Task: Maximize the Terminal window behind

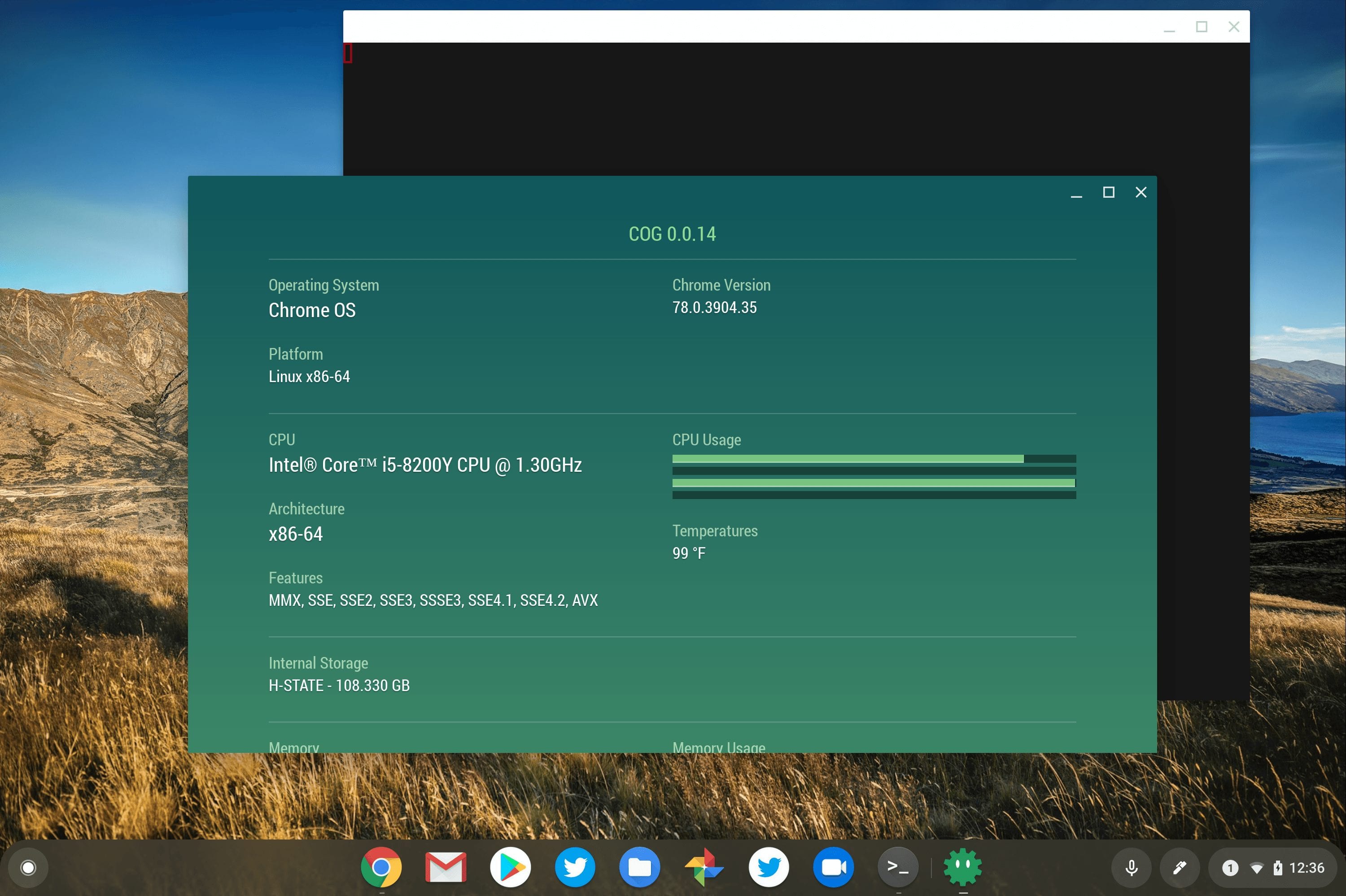Action: [x=1202, y=27]
